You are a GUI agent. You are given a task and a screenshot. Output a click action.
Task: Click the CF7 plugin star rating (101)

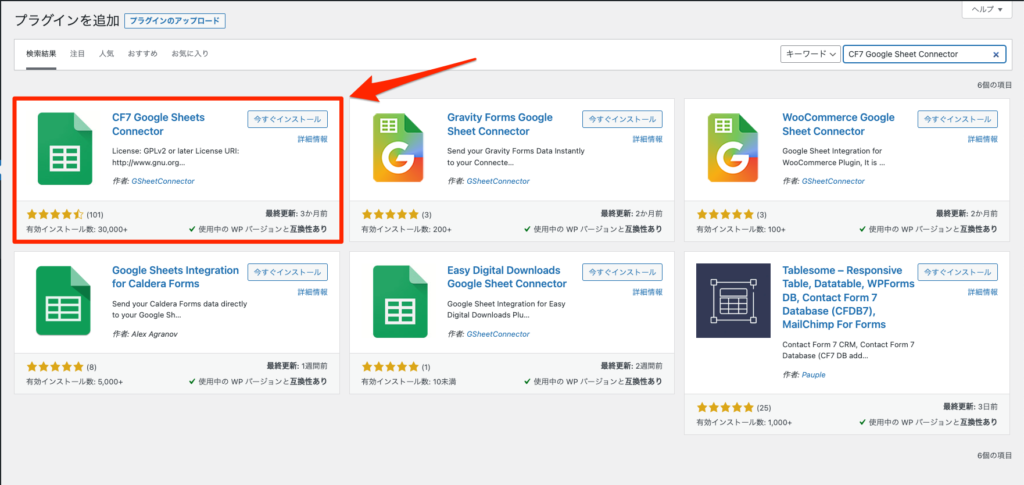click(x=56, y=214)
